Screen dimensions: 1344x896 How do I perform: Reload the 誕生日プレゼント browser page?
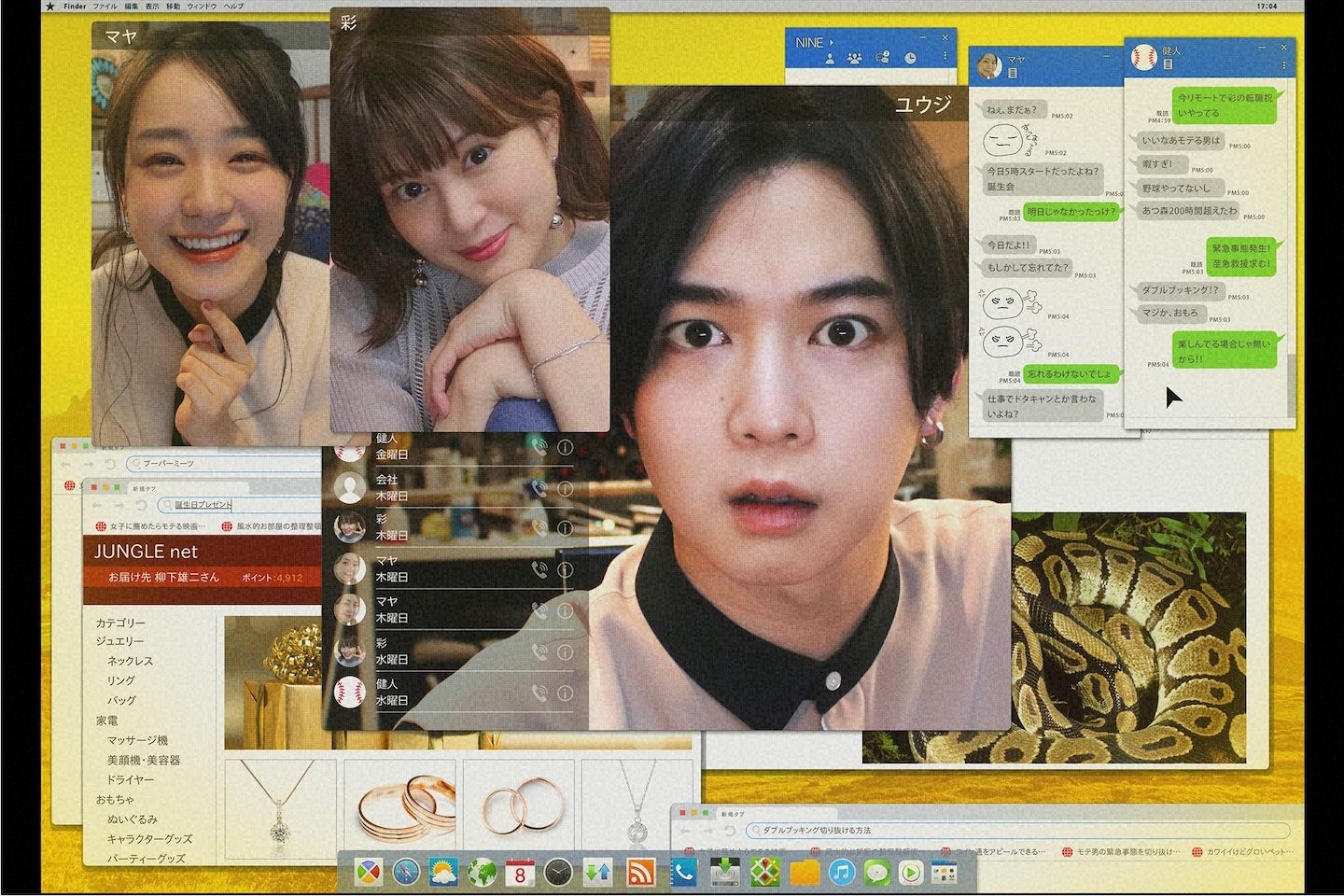click(141, 505)
